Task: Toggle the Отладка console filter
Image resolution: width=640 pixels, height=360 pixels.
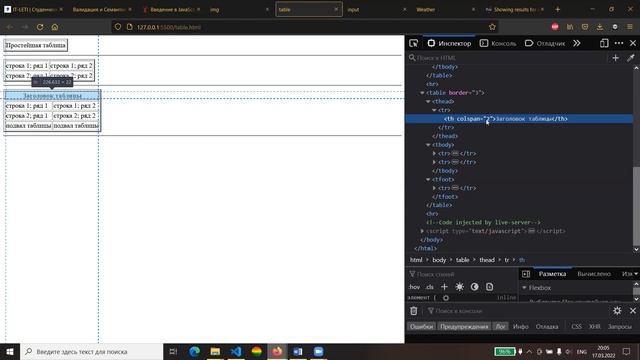Action: pos(547,327)
